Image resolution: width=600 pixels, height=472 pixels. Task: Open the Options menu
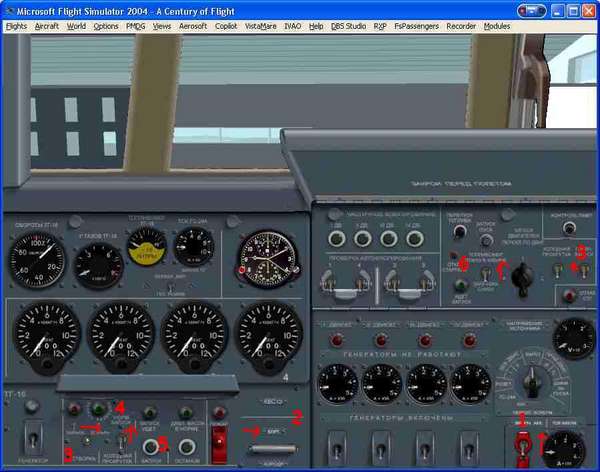106,26
